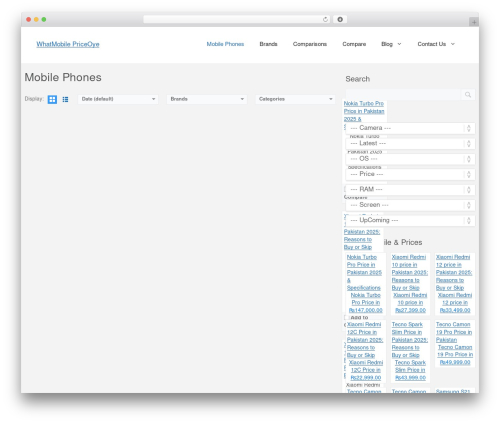The height and width of the screenshot is (423, 500).
Task: Click the Mobile Phones page heading
Action: tap(63, 77)
